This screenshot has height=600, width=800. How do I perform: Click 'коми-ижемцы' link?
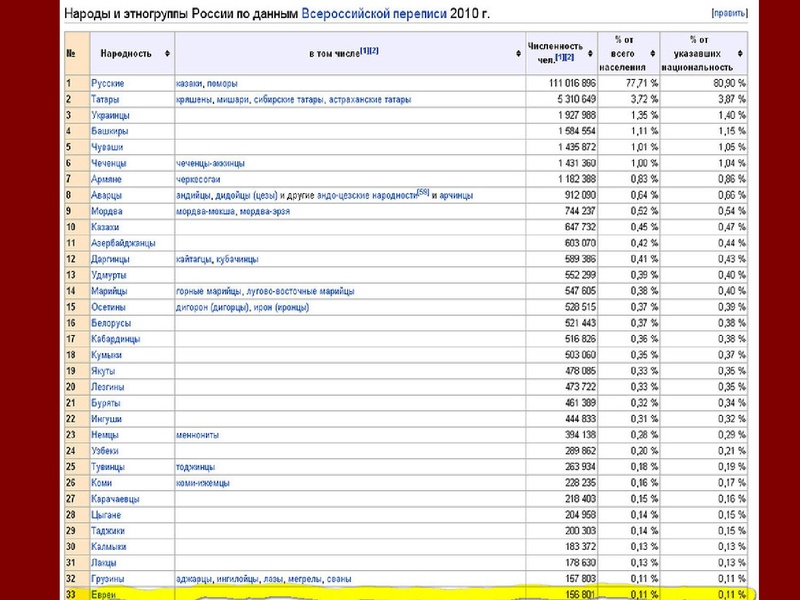(203, 483)
